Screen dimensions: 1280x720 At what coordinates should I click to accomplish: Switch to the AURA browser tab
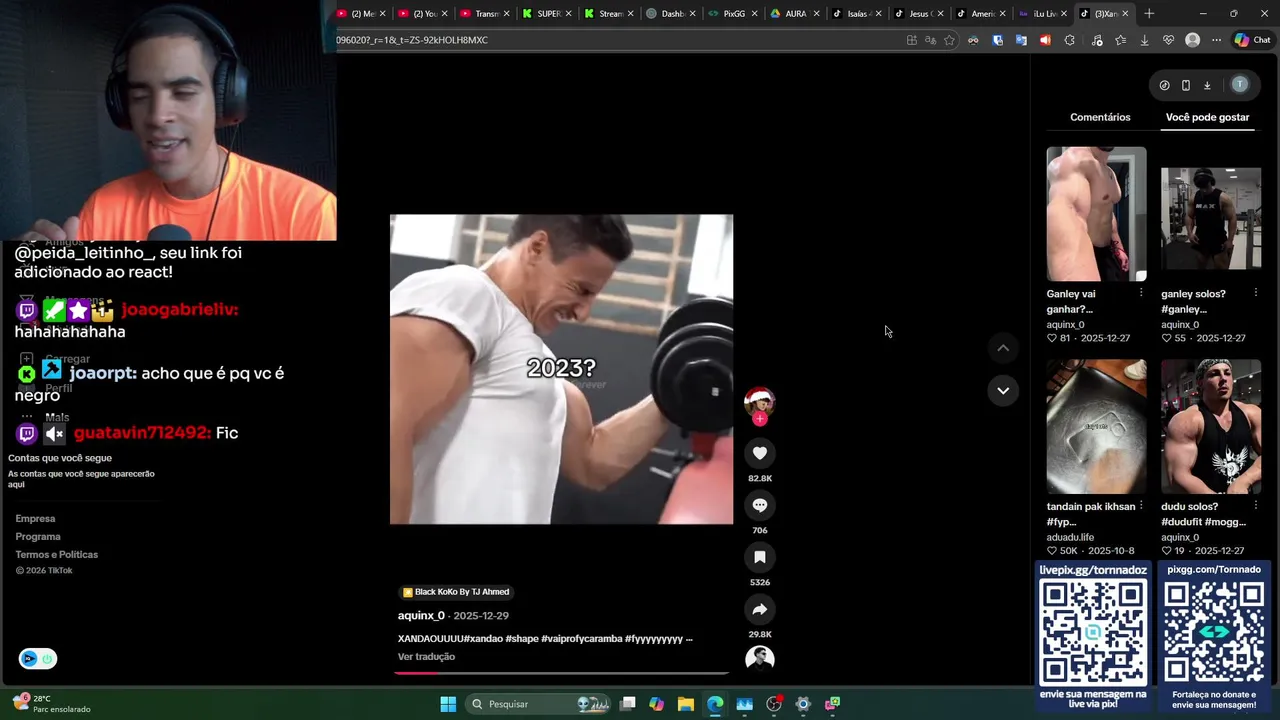click(794, 14)
